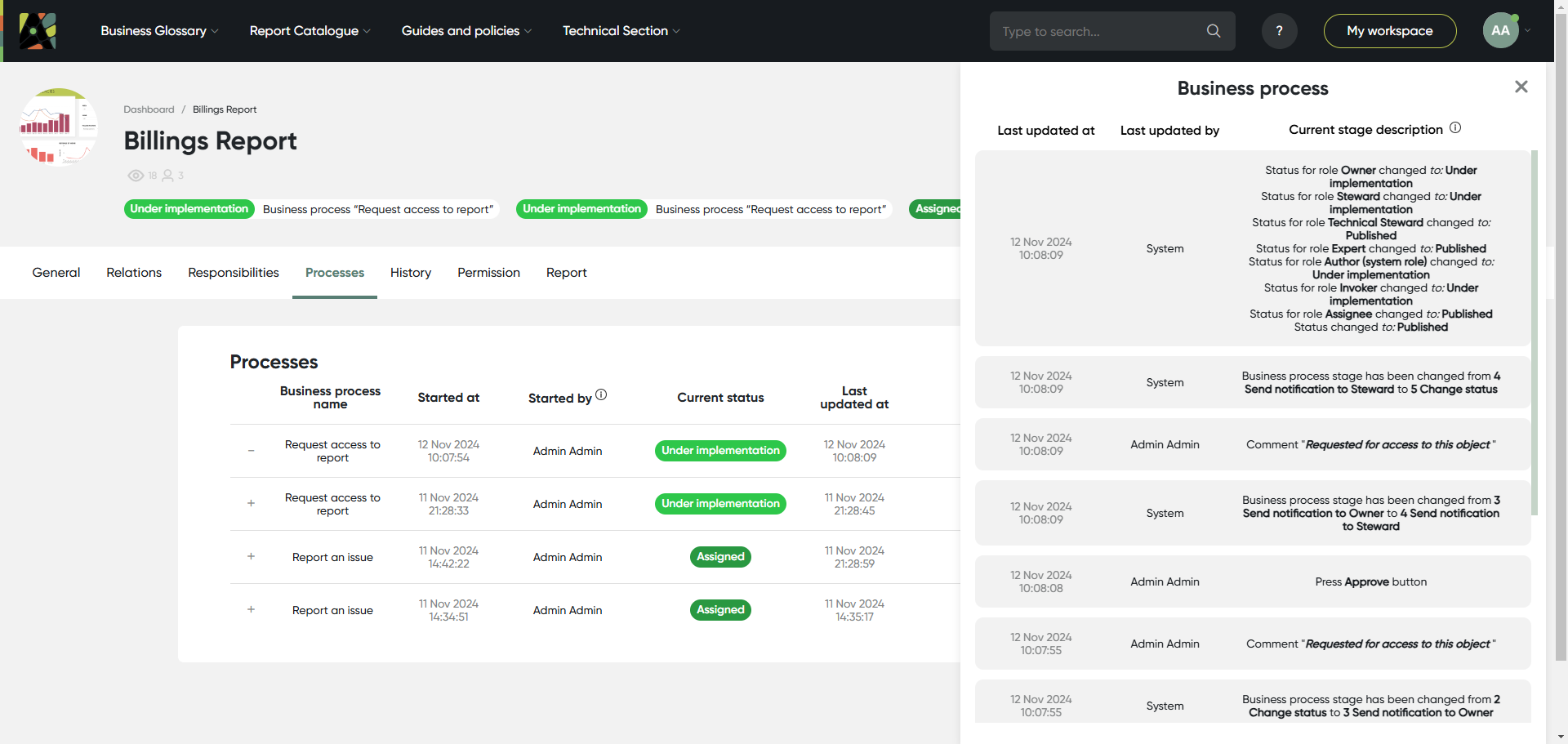This screenshot has width=1568, height=744.
Task: Switch to the Responsibilities tab
Action: [x=234, y=273]
